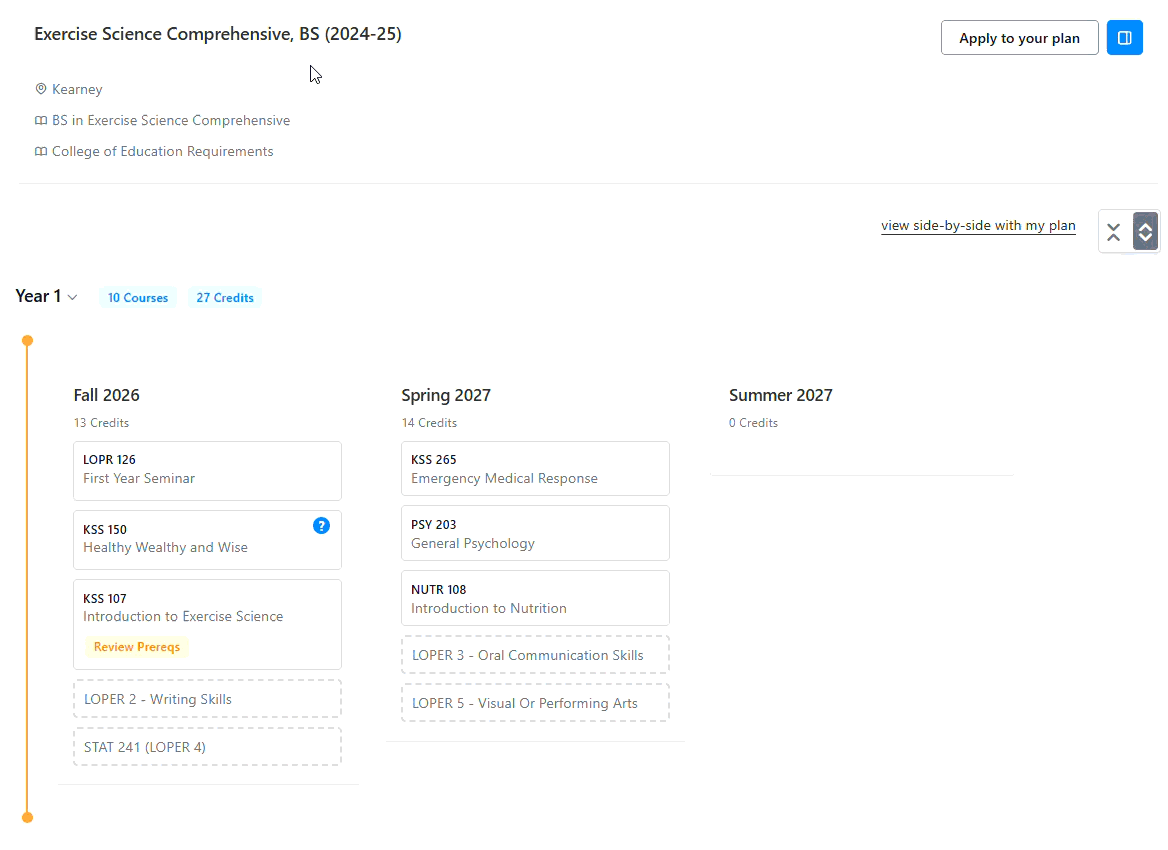The height and width of the screenshot is (850, 1168).
Task: Open the LOPR 126 First Year Seminar card
Action: (207, 471)
